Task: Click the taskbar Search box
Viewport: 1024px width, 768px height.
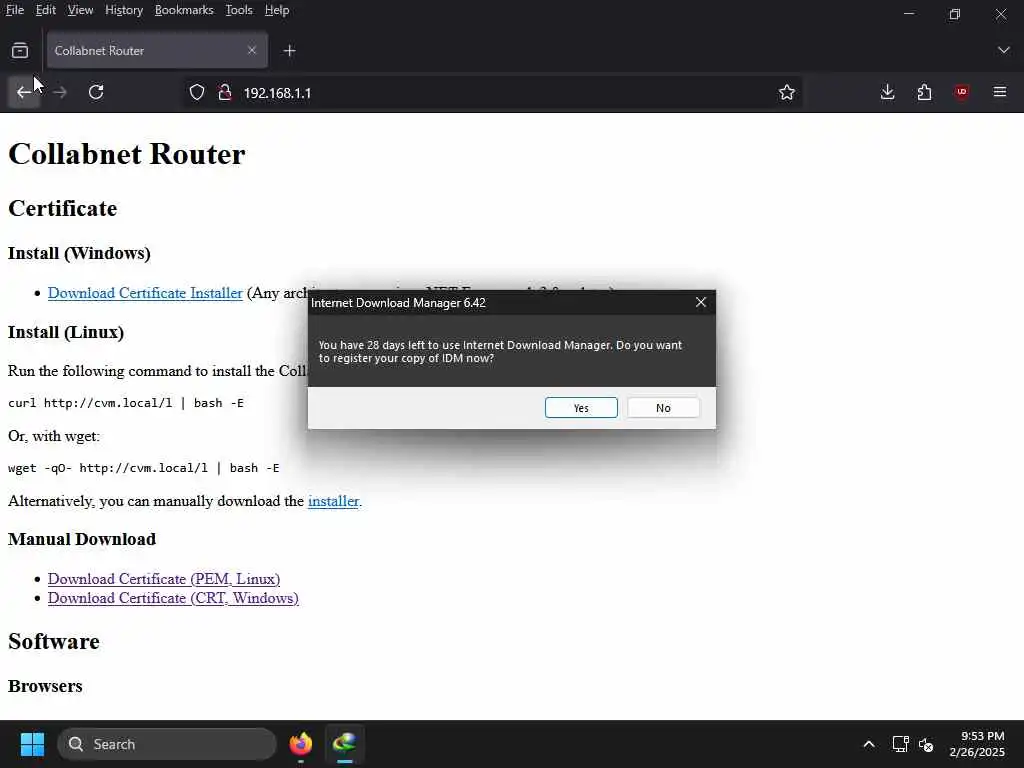Action: [167, 744]
